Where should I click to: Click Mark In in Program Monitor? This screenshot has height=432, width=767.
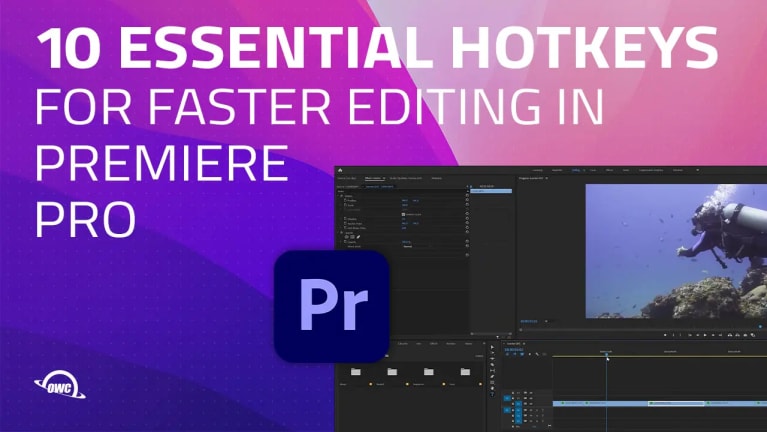click(674, 335)
